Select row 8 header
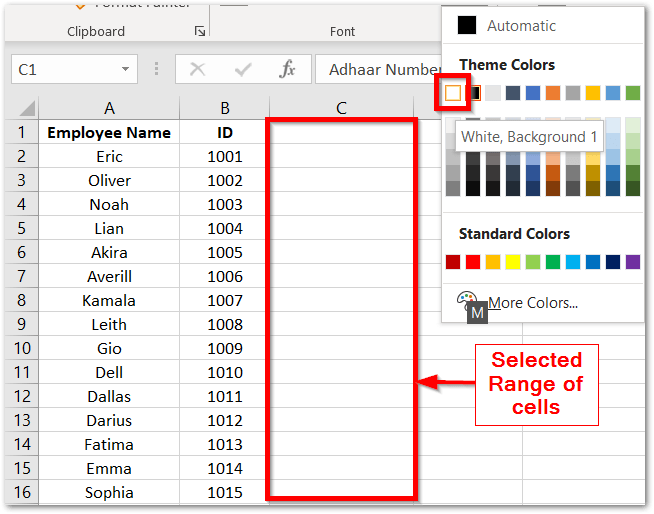The image size is (654, 514). (x=22, y=300)
